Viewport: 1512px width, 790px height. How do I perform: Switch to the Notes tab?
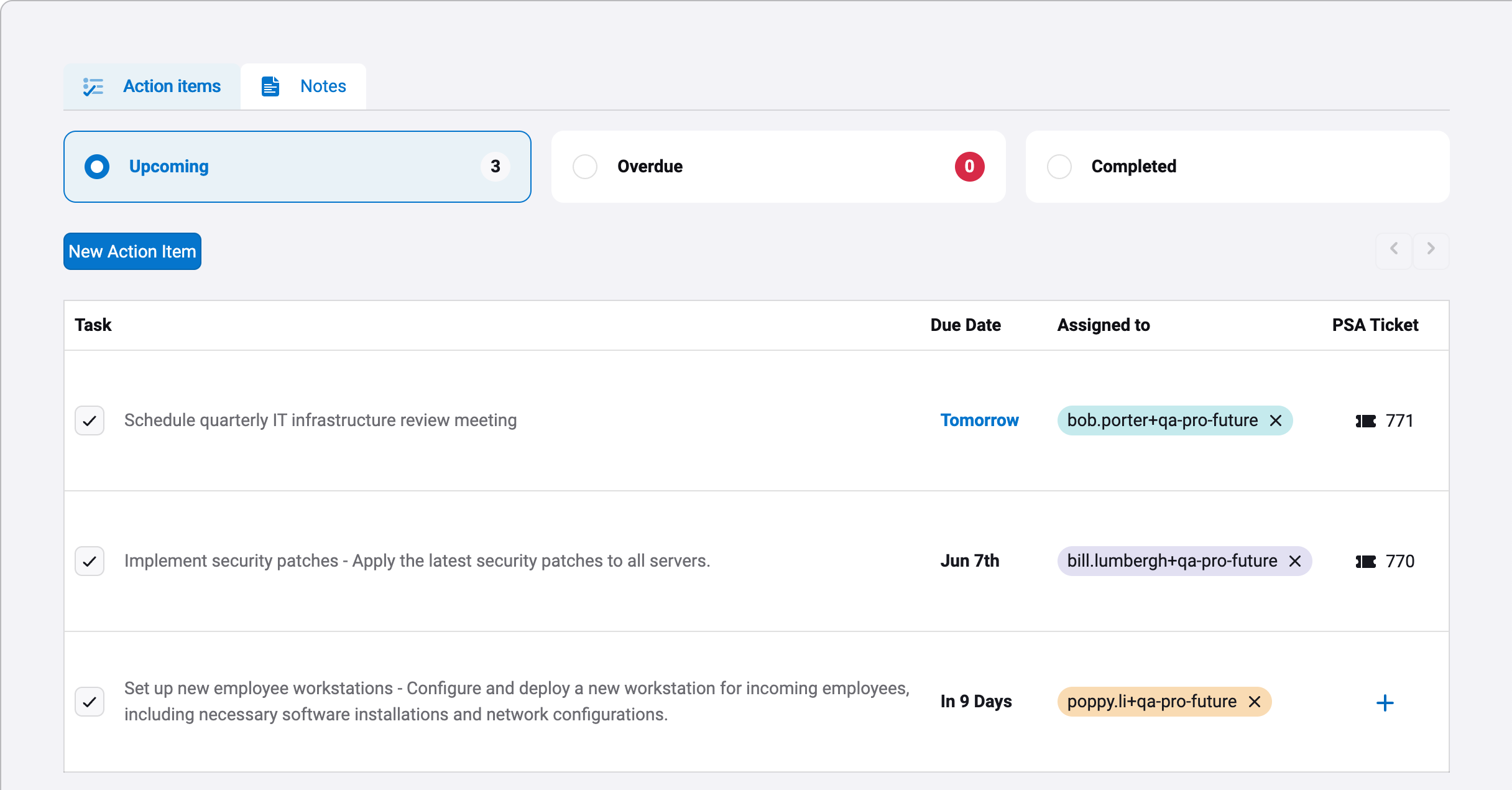coord(303,86)
